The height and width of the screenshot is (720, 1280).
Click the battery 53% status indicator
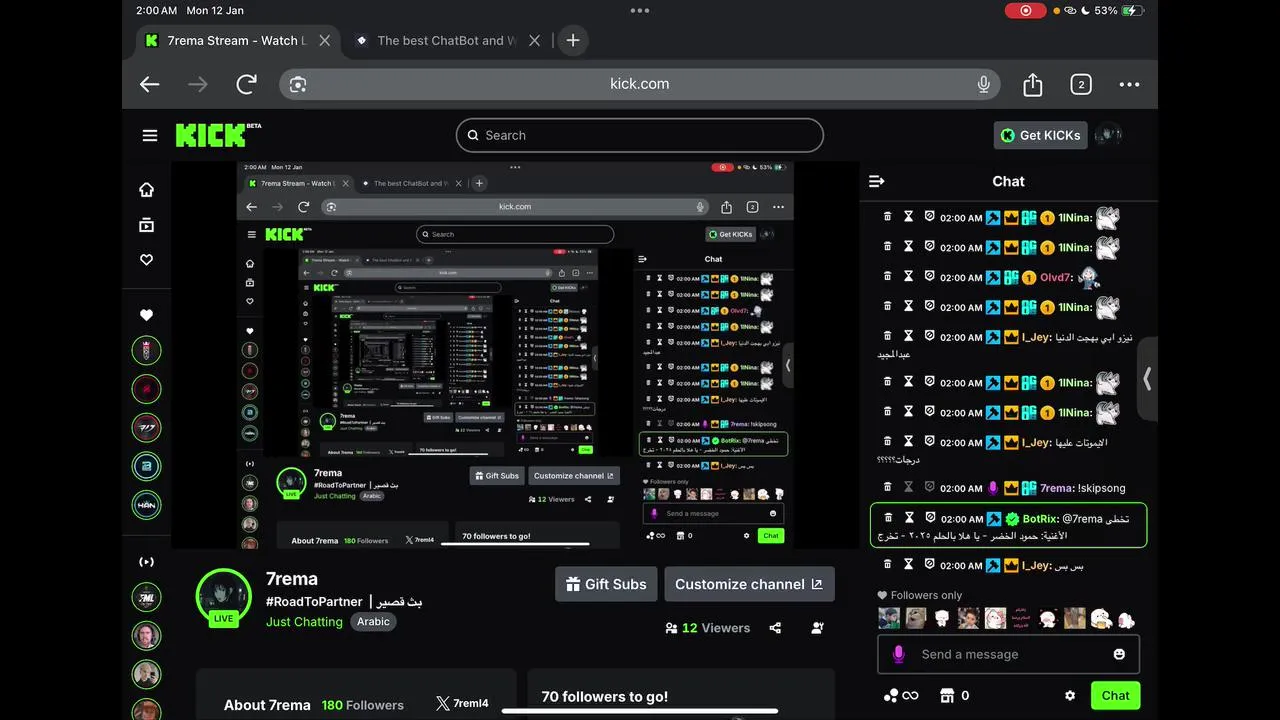coord(1118,10)
